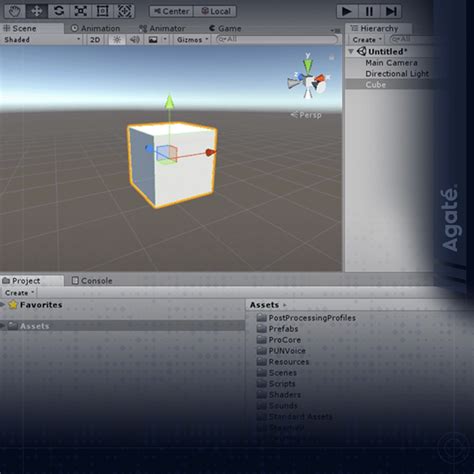Open the Scripts folder
Screen dimensions: 474x474
pos(276,384)
